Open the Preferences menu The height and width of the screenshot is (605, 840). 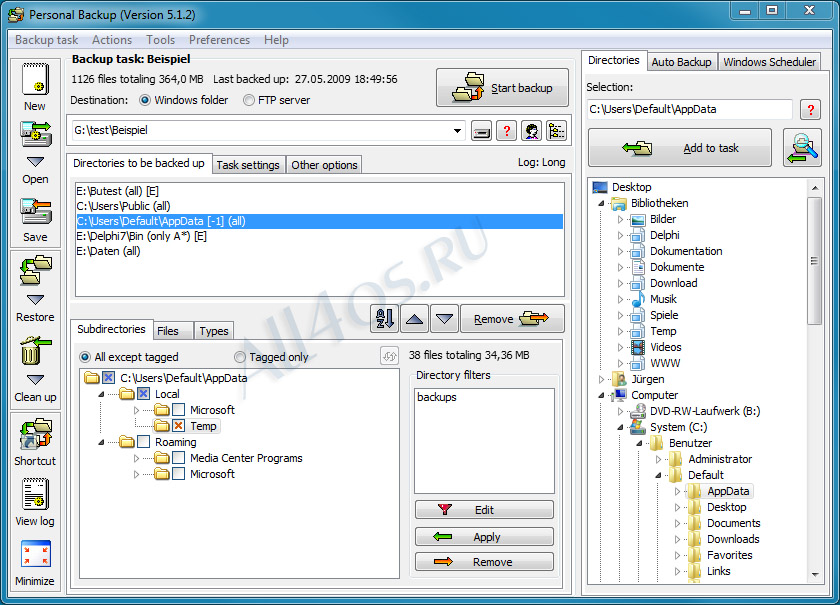pyautogui.click(x=219, y=40)
